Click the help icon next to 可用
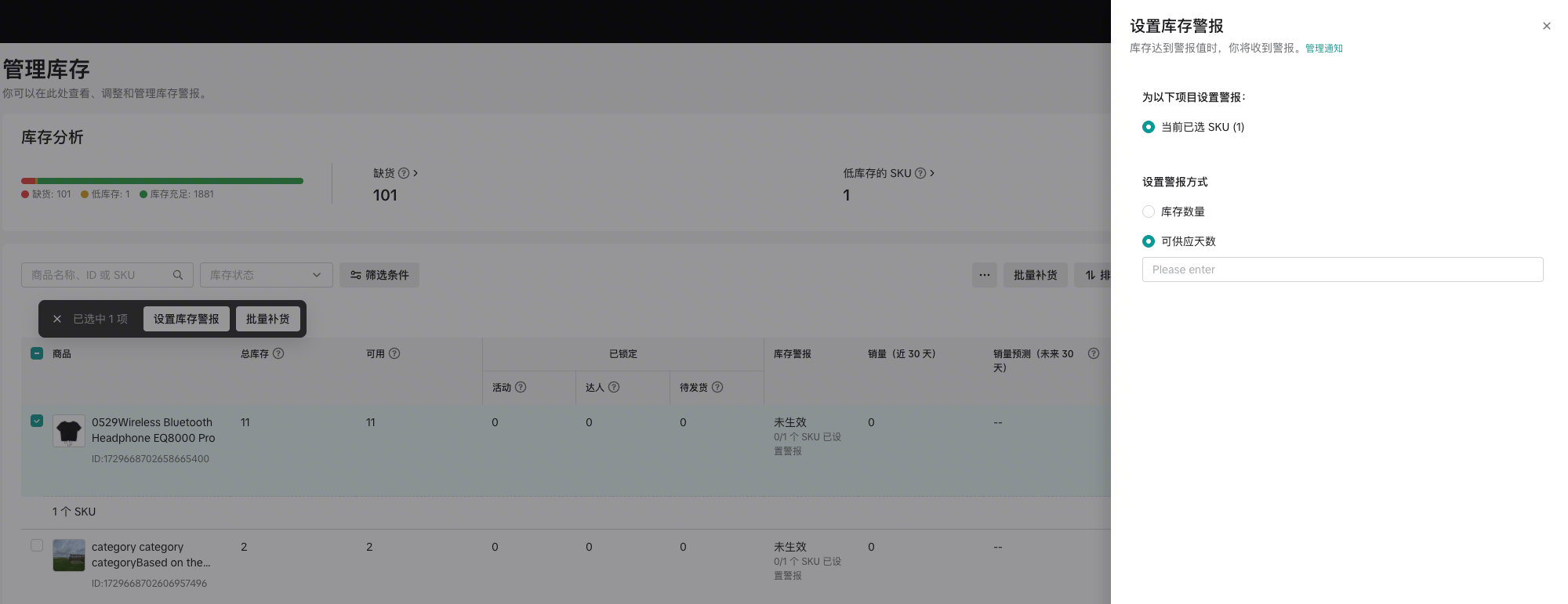1568x604 pixels. pyautogui.click(x=394, y=353)
